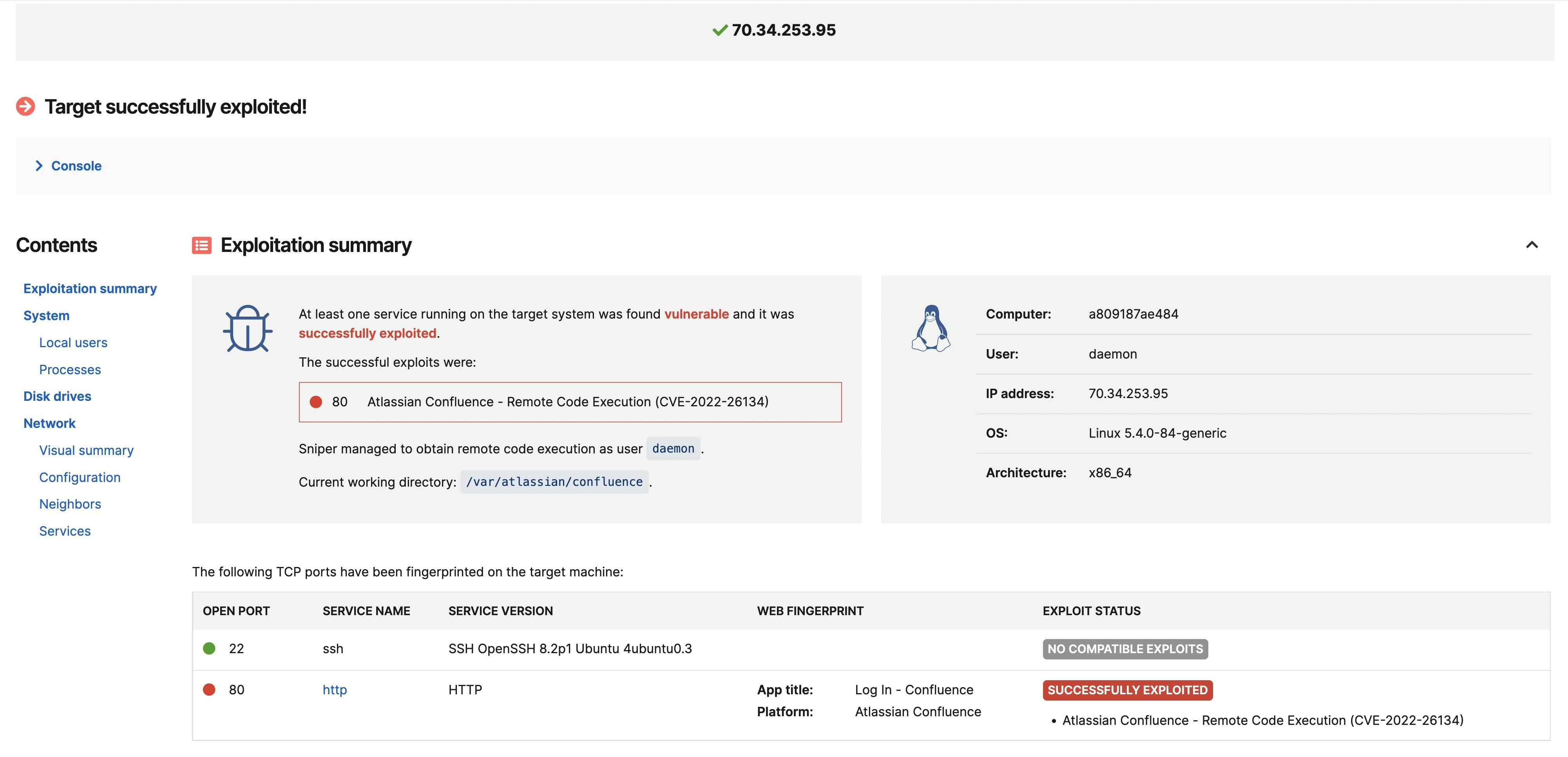Click the red dot beside the CVE-2022-26134 exploit entry
The image size is (1568, 757).
(x=316, y=402)
